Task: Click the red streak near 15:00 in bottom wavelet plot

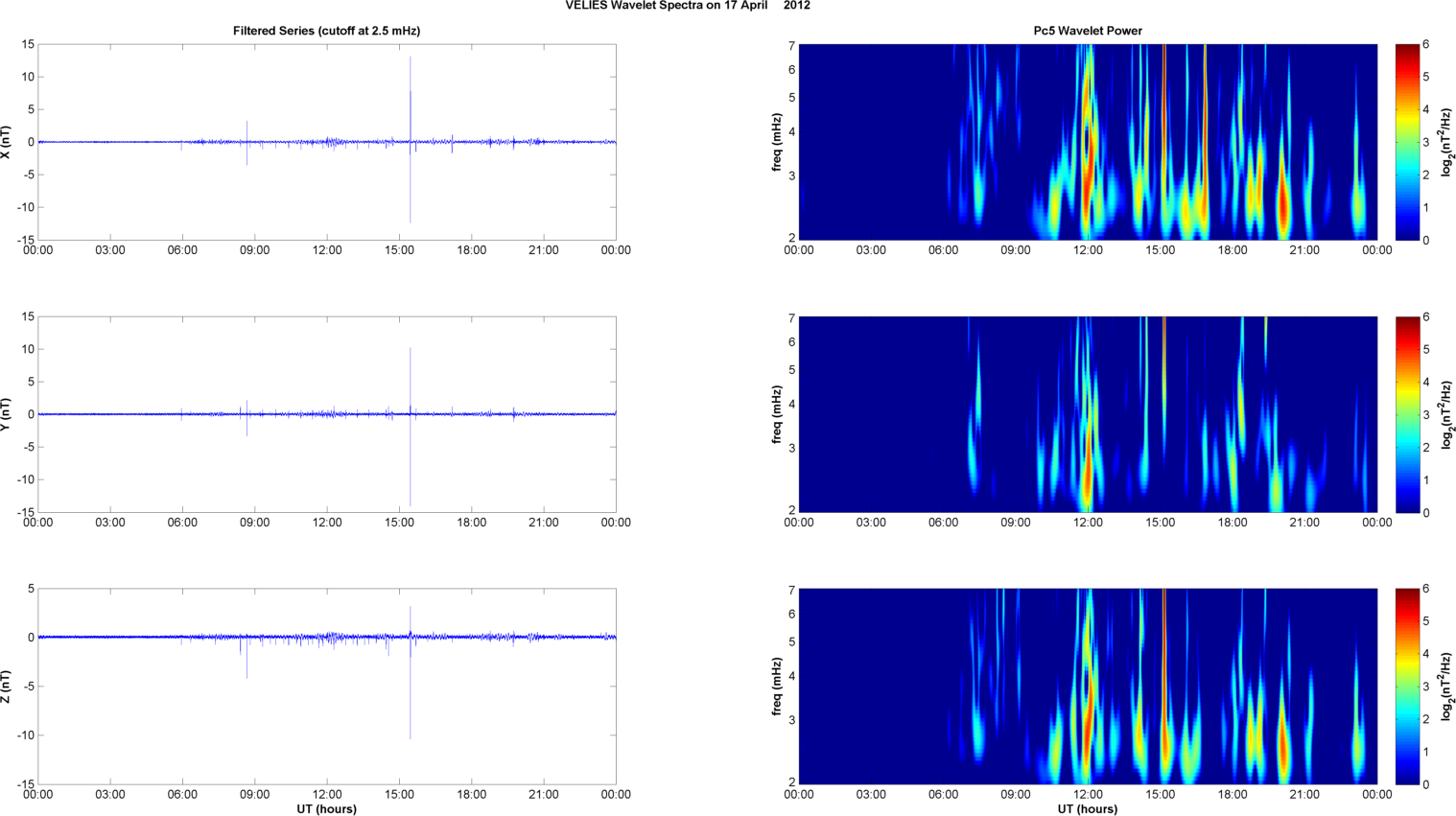Action: [1164, 671]
